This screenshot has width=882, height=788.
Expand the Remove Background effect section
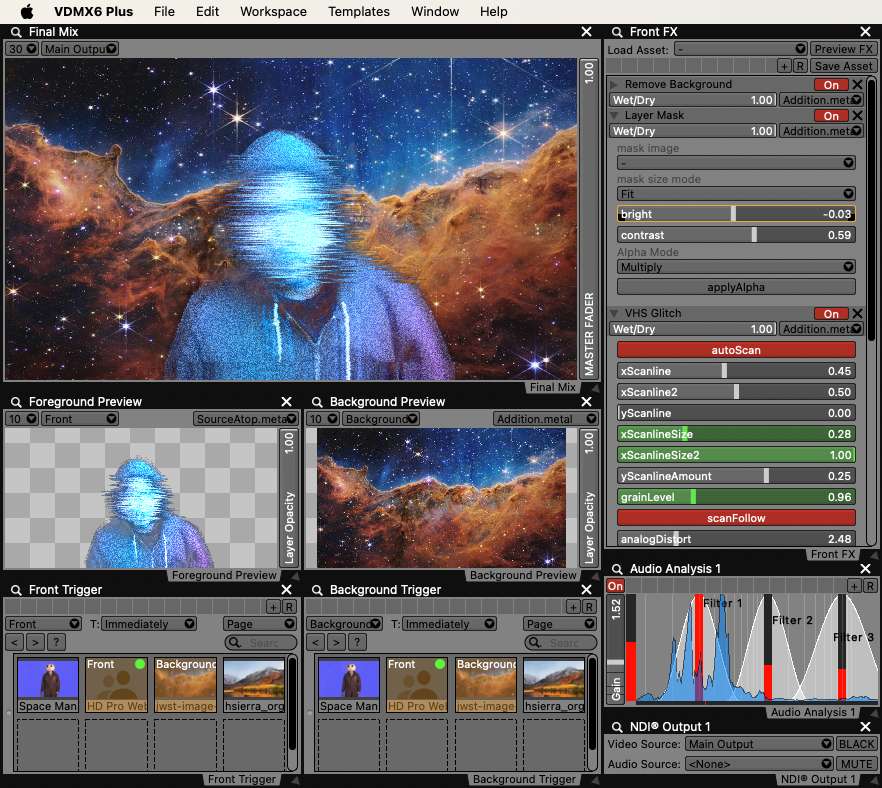[614, 85]
